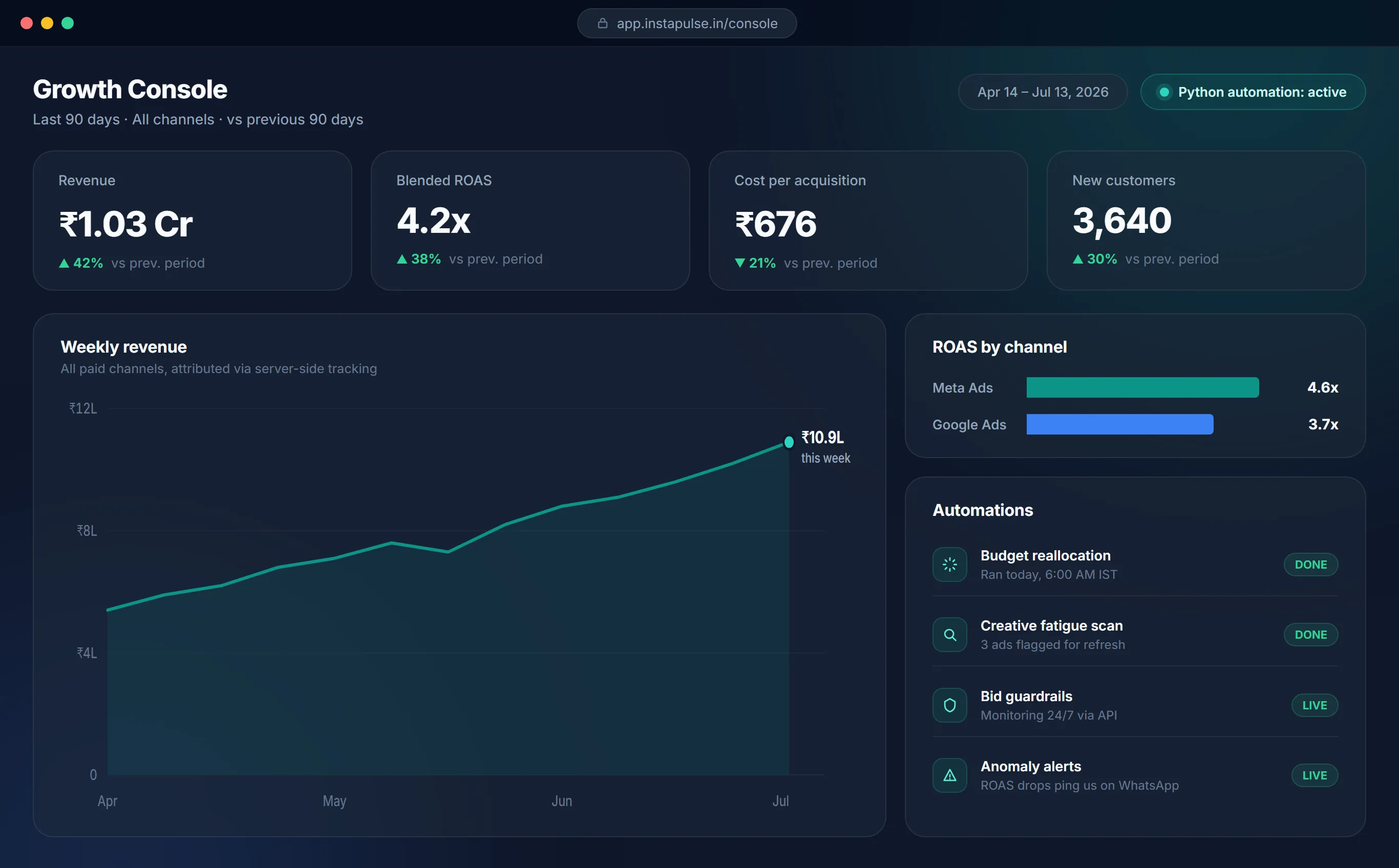Image resolution: width=1399 pixels, height=868 pixels.
Task: Click the Cost per acquisition value ₹676
Action: point(775,224)
